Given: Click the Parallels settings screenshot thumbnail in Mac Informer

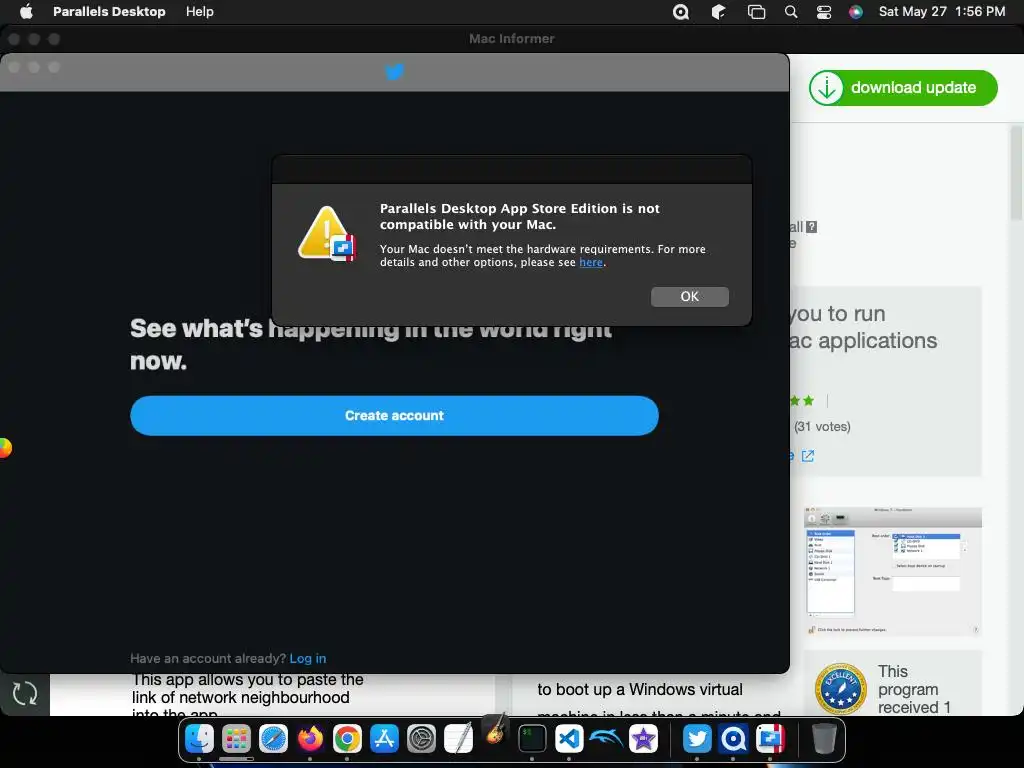Looking at the screenshot, I should click(x=893, y=571).
